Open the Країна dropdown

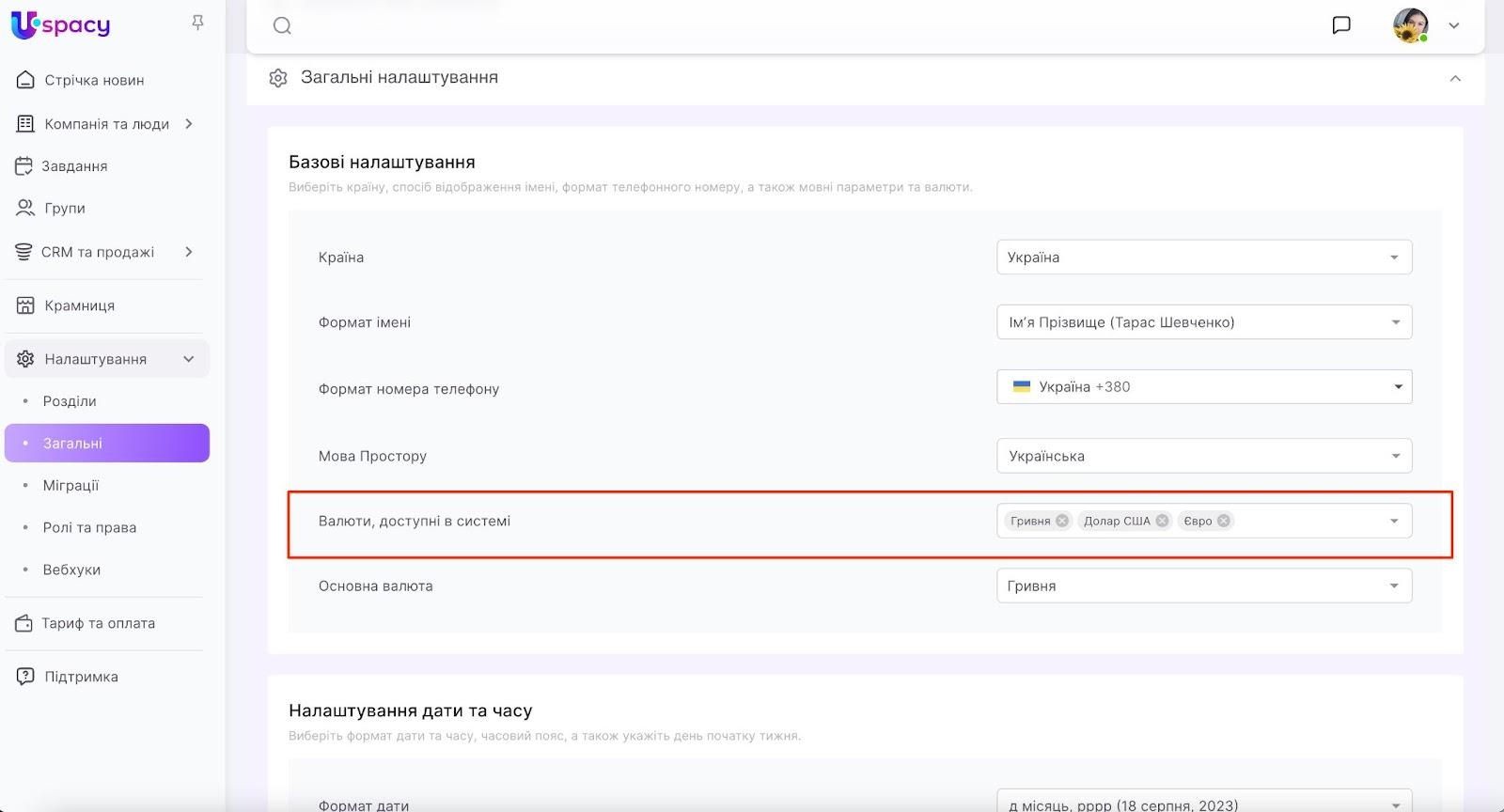pos(1203,258)
